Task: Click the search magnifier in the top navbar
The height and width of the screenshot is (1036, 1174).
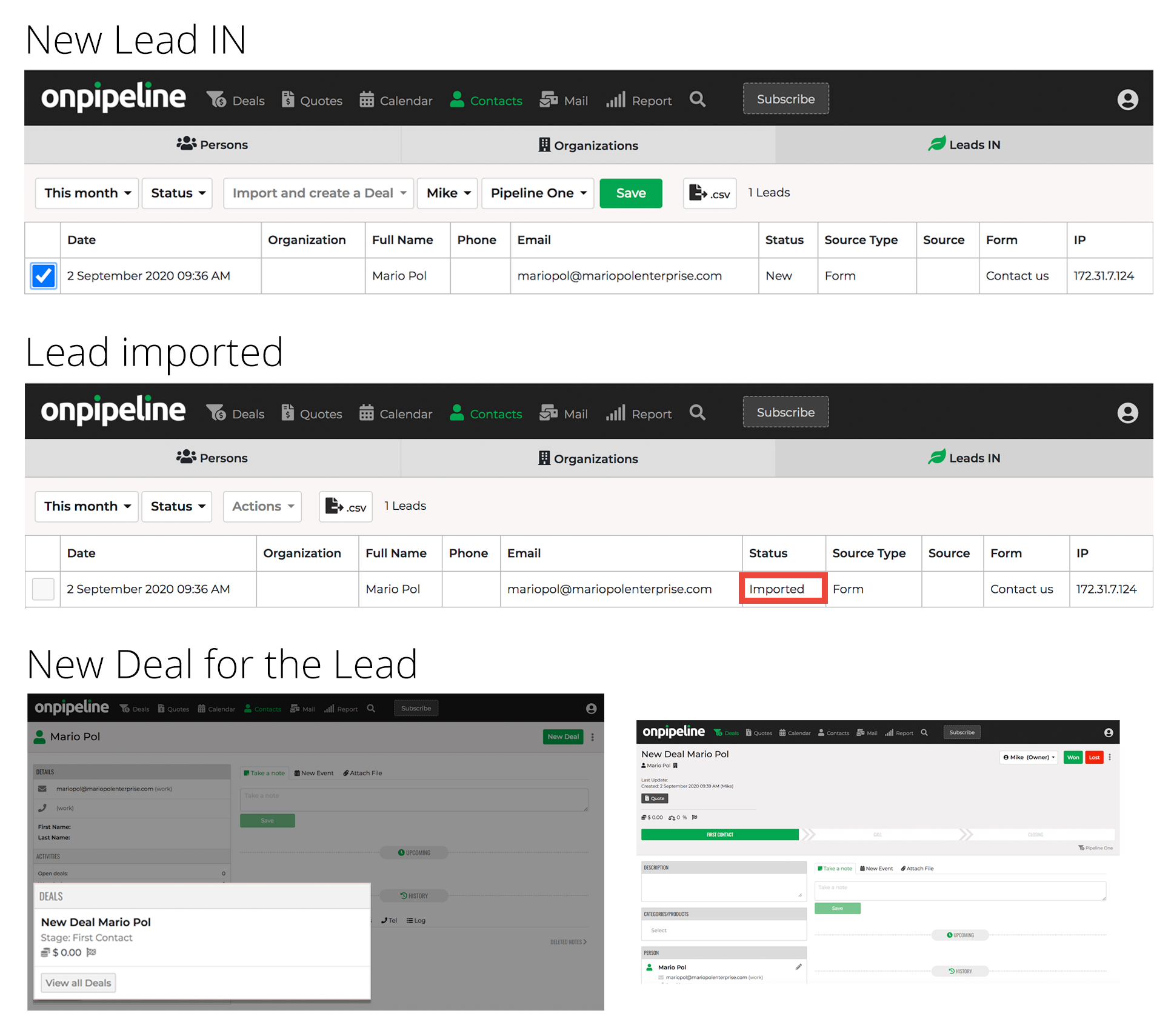Action: 698,99
